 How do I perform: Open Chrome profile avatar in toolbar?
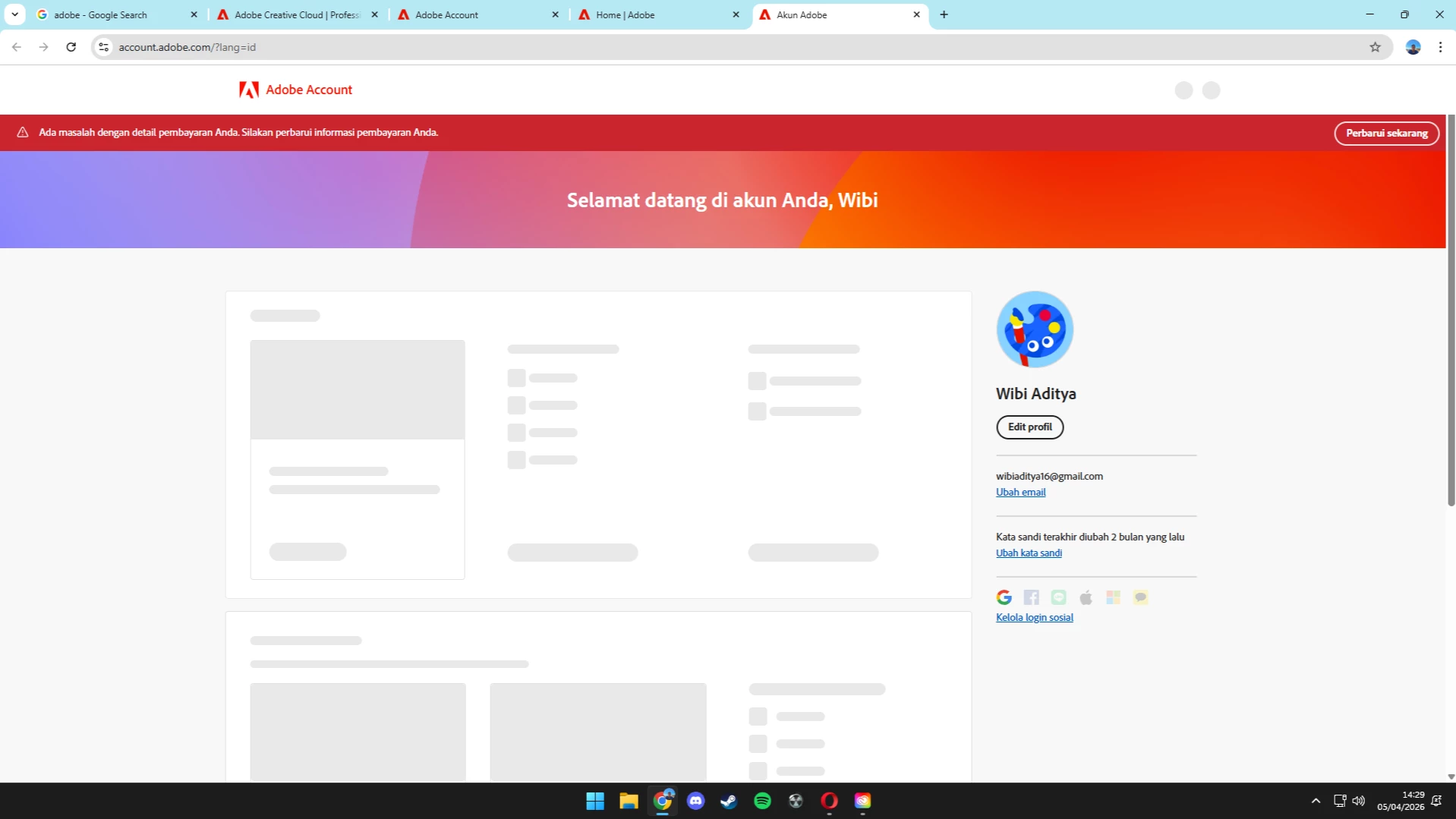(1413, 47)
